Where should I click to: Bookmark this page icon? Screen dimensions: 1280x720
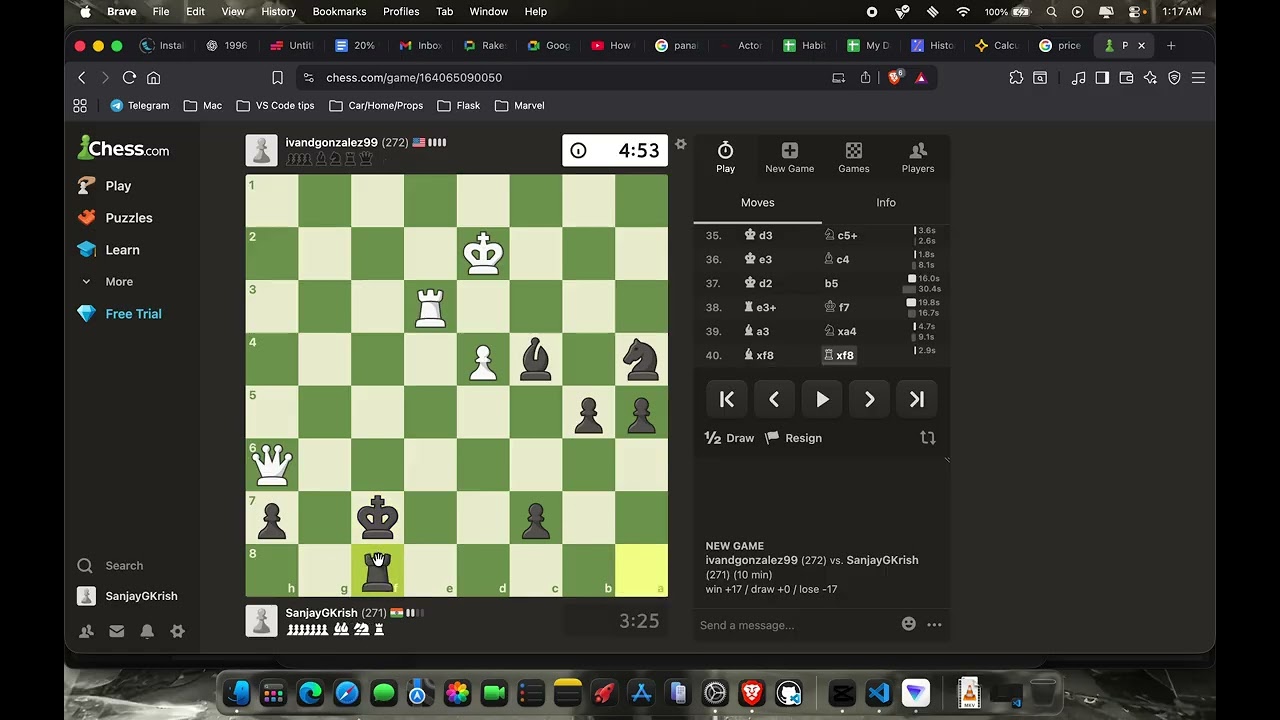point(277,78)
